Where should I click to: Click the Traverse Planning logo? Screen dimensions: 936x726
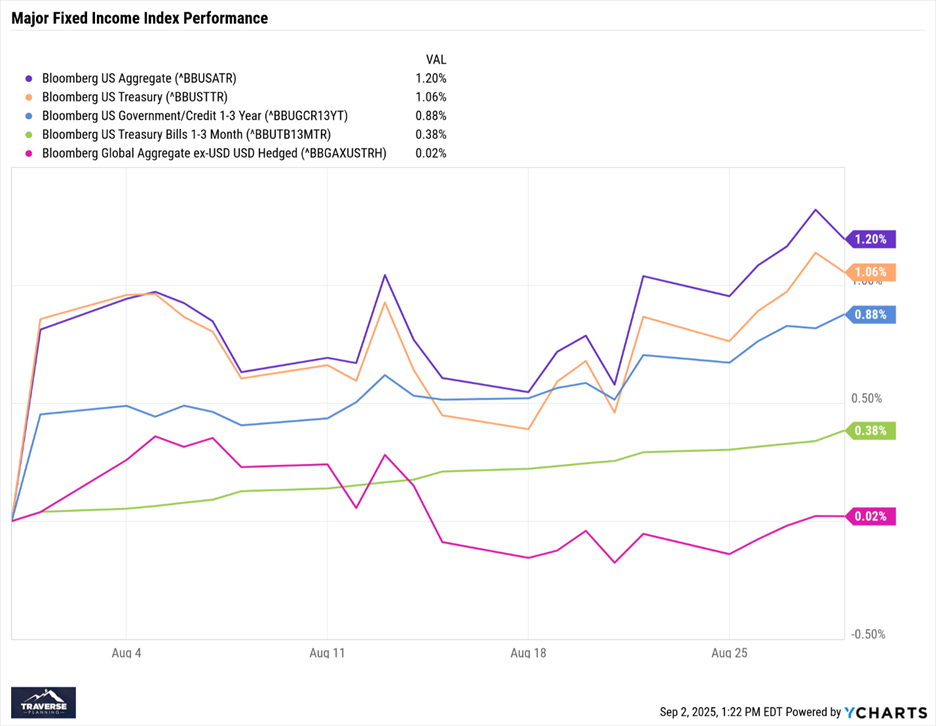coord(45,701)
